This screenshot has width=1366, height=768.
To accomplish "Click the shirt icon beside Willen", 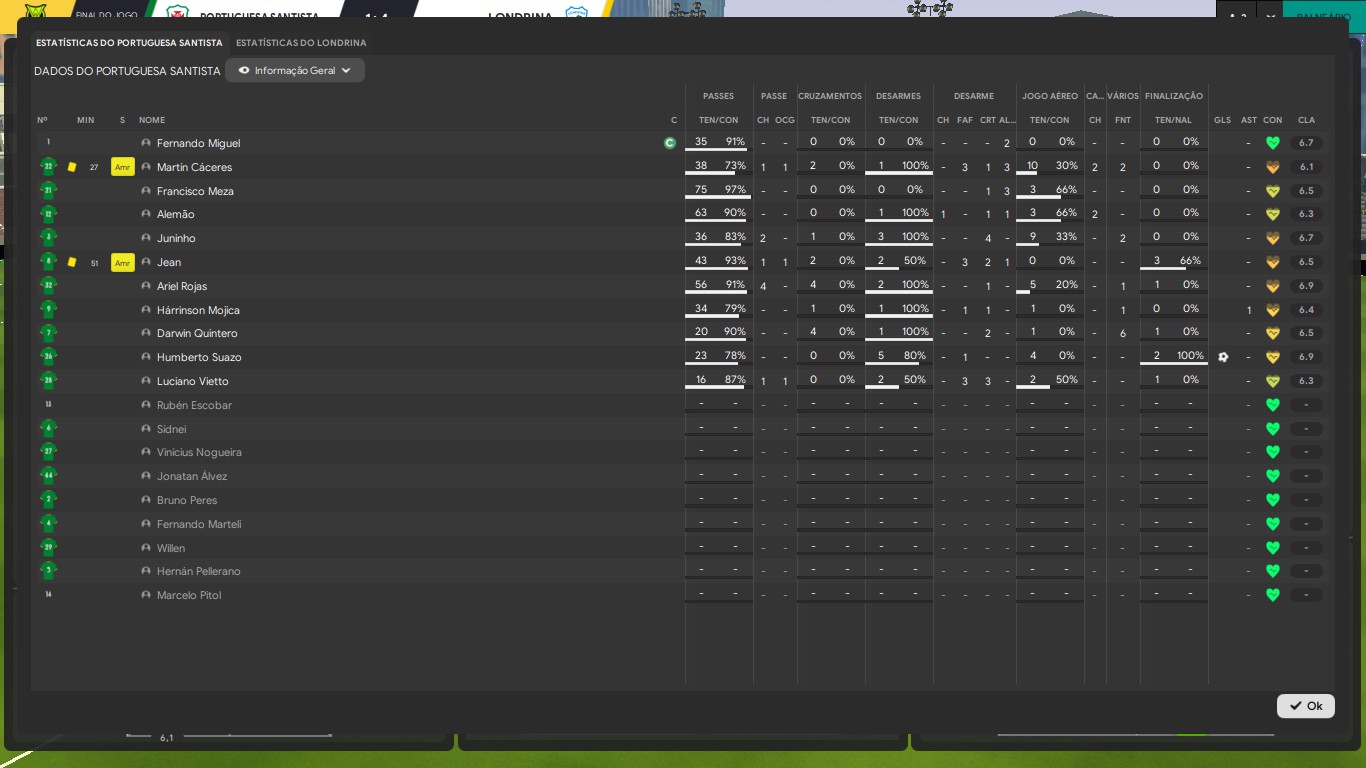I will [48, 548].
